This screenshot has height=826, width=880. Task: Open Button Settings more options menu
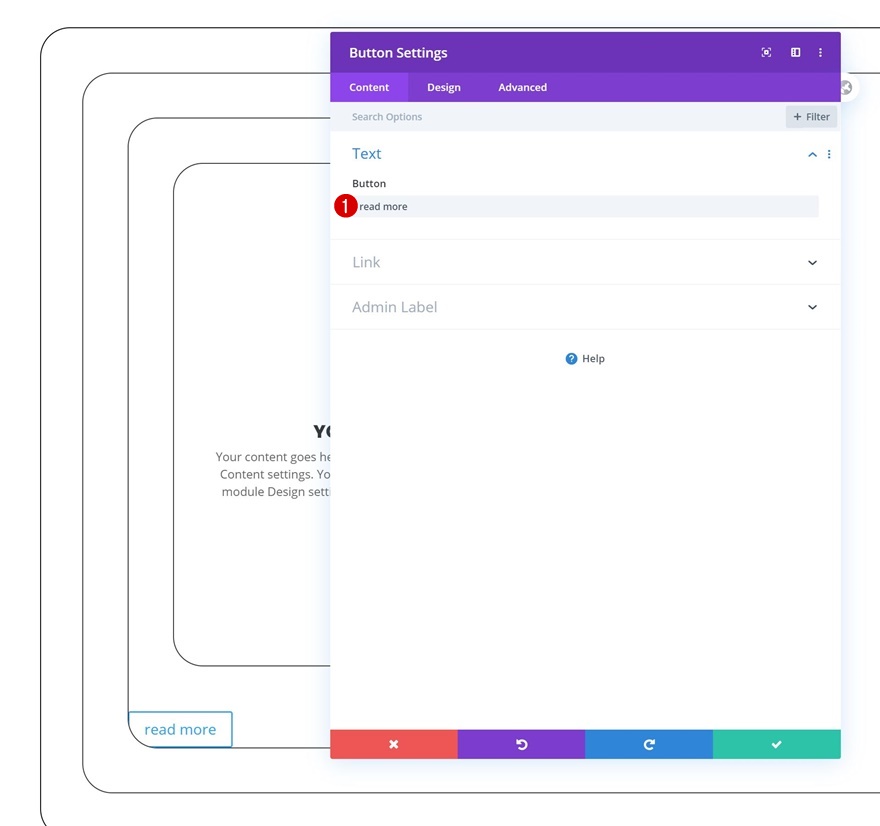(x=820, y=52)
